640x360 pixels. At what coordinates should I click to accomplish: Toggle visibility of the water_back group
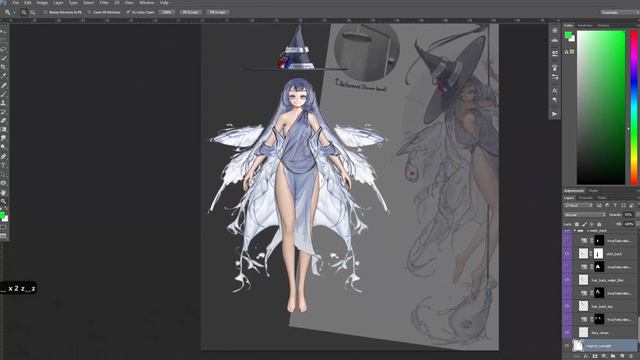(x=567, y=231)
